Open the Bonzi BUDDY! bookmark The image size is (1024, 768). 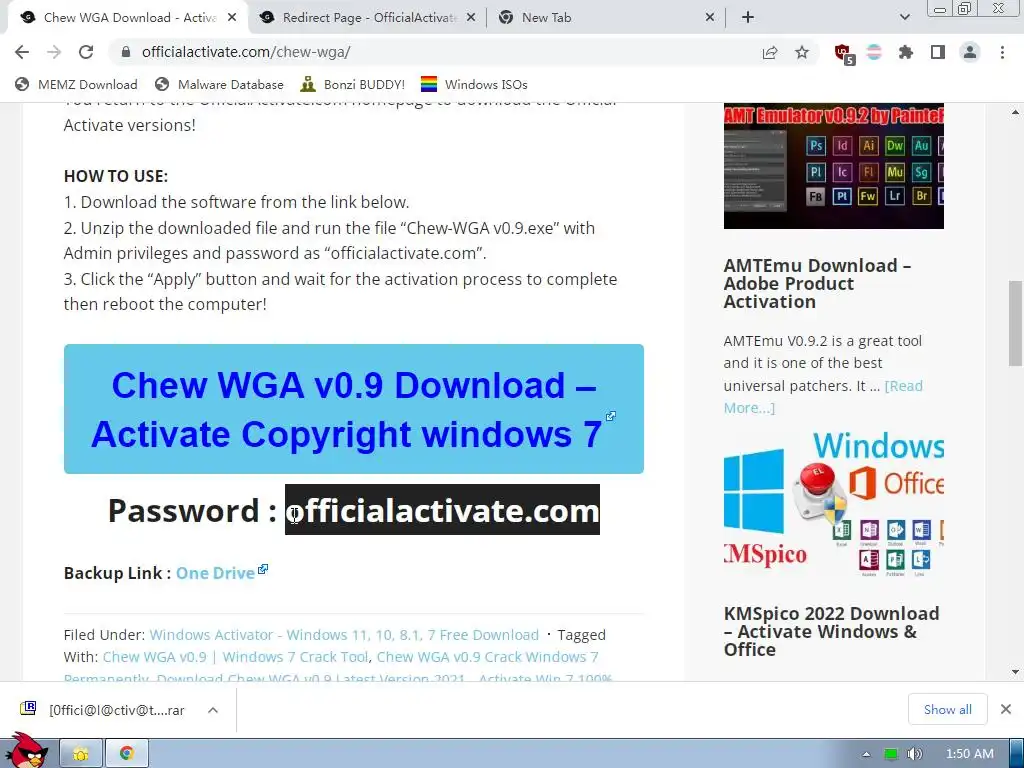[353, 84]
